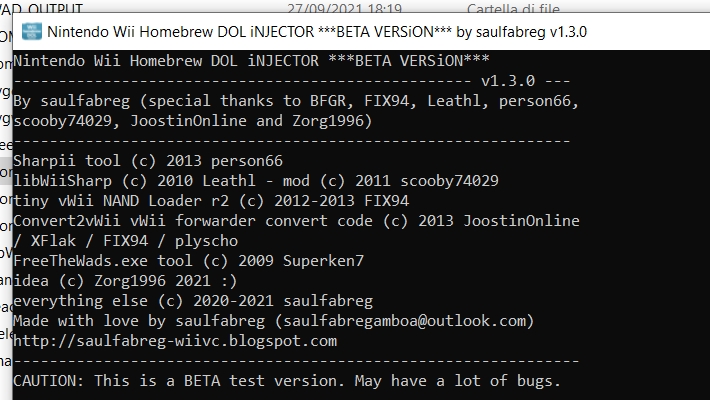The width and height of the screenshot is (710, 400).
Task: Click the 'Sharpii tool (c) 2013 person66' line
Action: point(148,161)
